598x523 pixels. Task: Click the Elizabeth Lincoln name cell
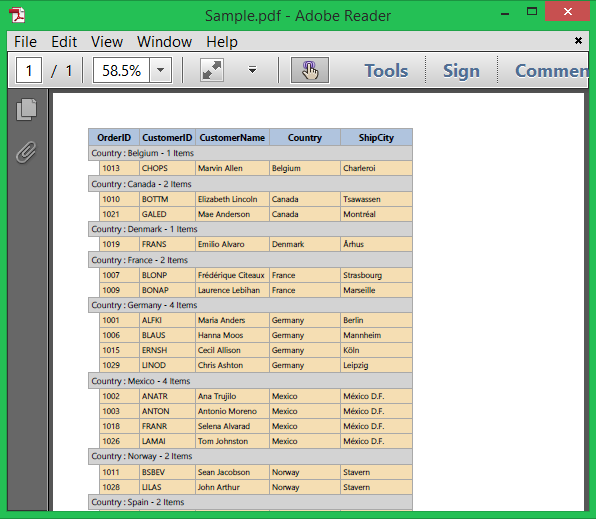(x=232, y=200)
